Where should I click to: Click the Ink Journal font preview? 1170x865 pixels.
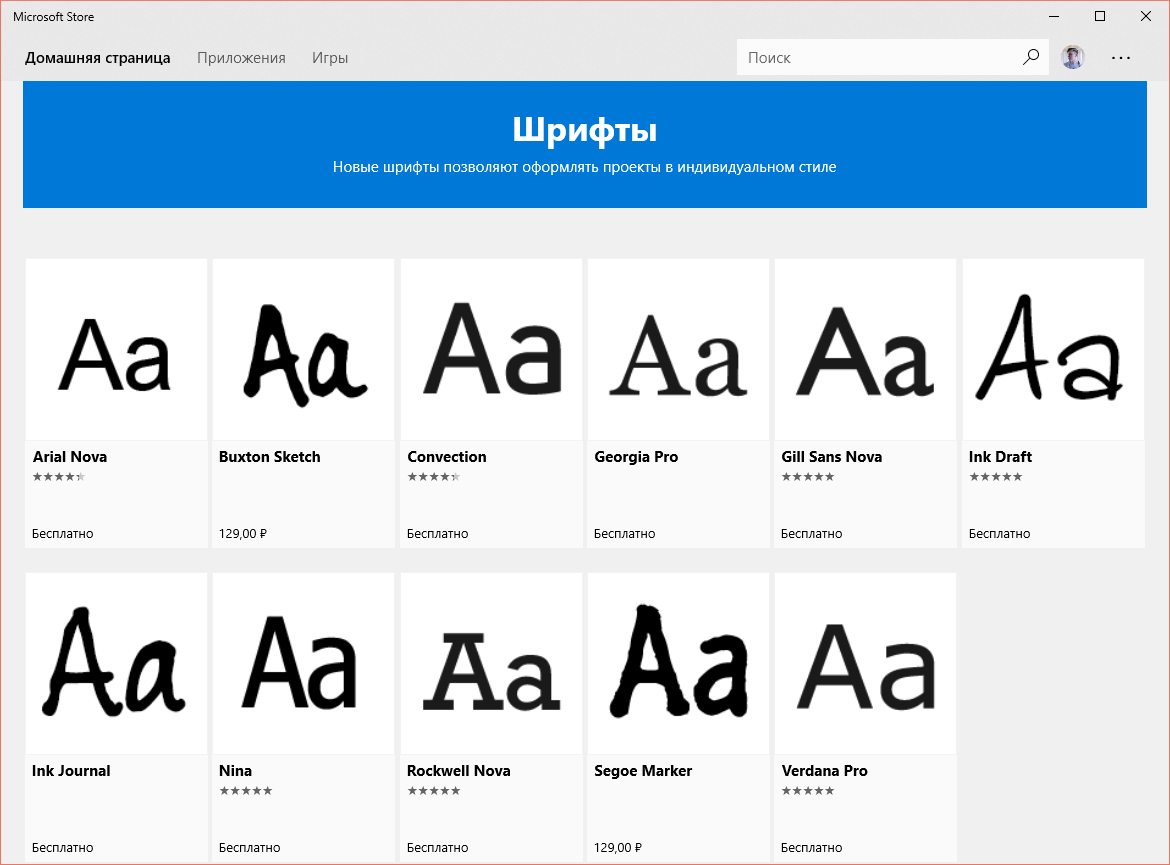pyautogui.click(x=116, y=663)
